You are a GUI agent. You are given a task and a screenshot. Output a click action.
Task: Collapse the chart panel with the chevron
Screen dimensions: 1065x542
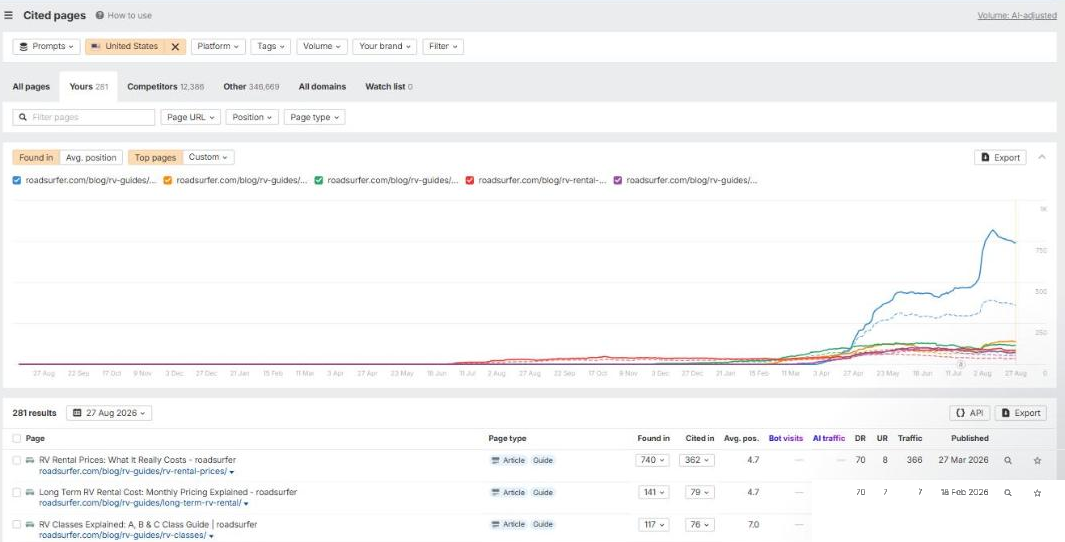click(x=1042, y=157)
